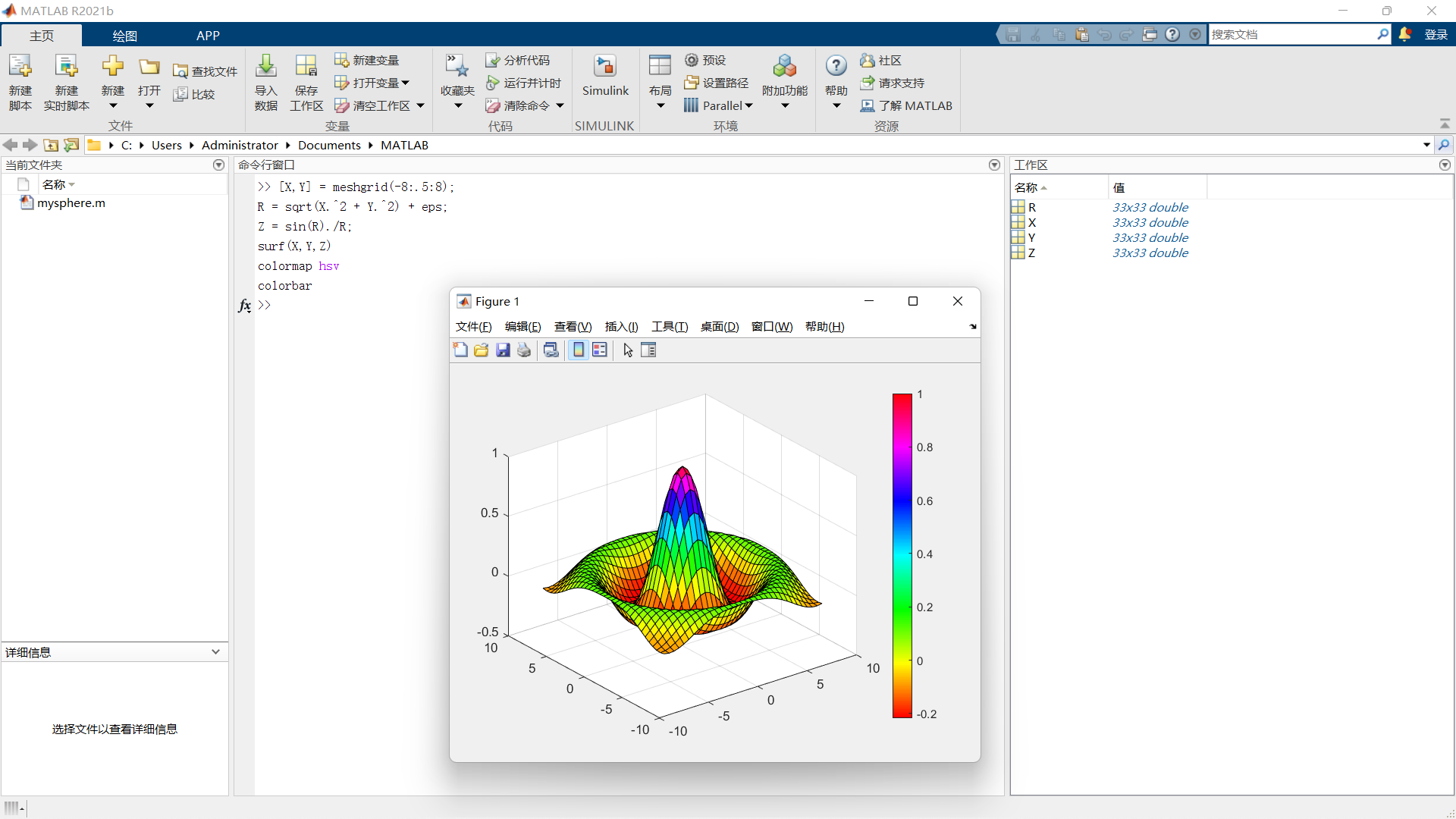Image resolution: width=1456 pixels, height=819 pixels.
Task: Expand the address bar path history dropdown
Action: coord(1426,145)
